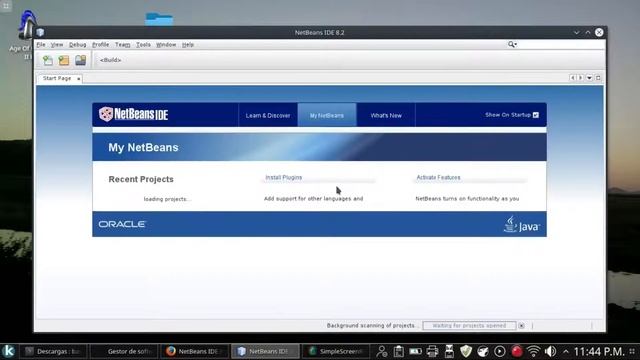Click the removable device tray icon
Viewport: 640px width, 360px height.
pos(449,351)
